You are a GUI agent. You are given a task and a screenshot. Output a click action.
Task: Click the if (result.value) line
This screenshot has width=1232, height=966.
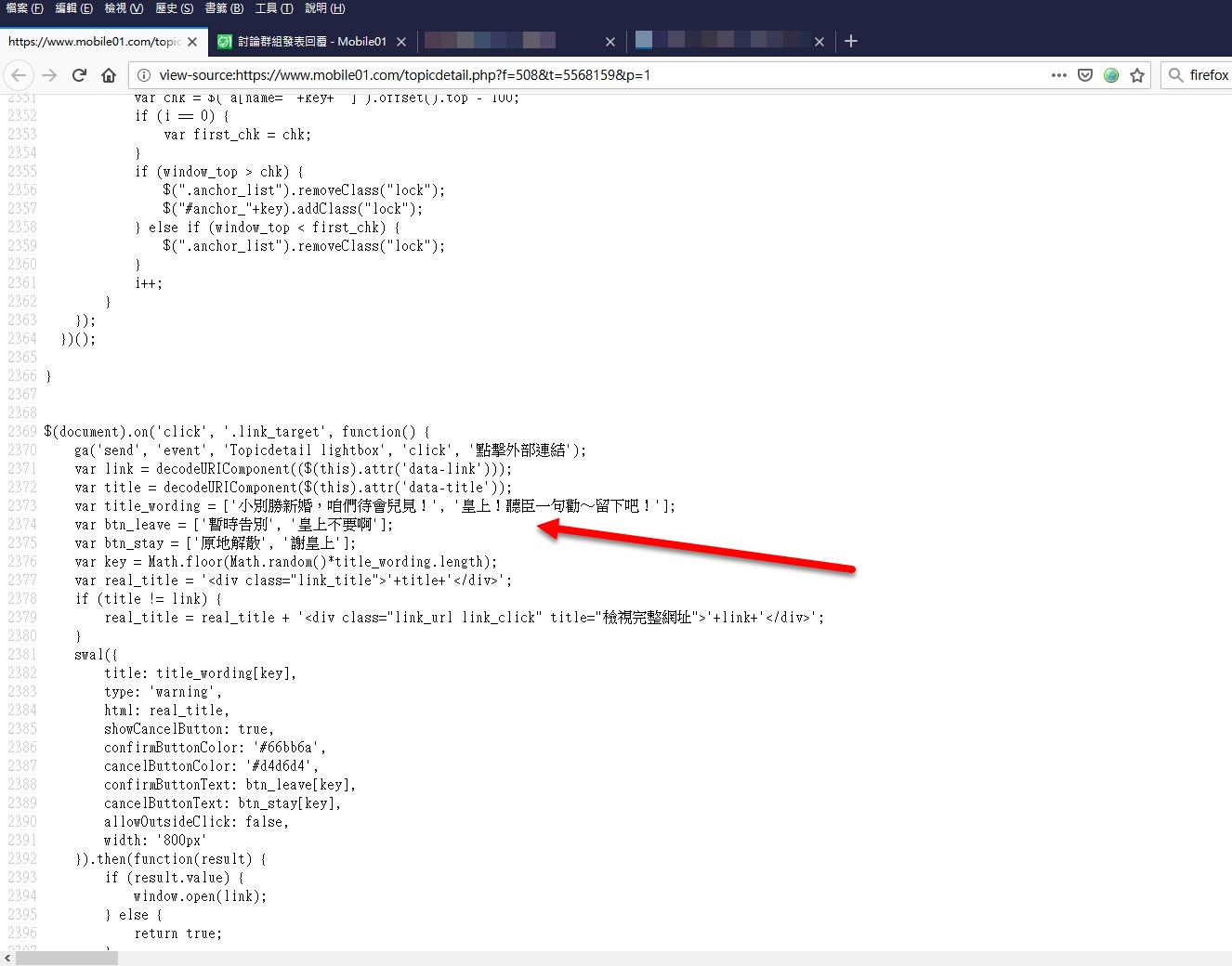point(174,878)
